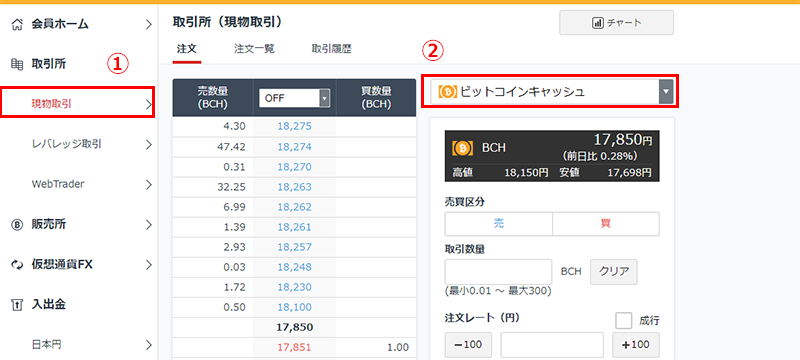The width and height of the screenshot is (800, 360).
Task: Select レバレッジ取引 in sidebar
Action: tap(66, 144)
